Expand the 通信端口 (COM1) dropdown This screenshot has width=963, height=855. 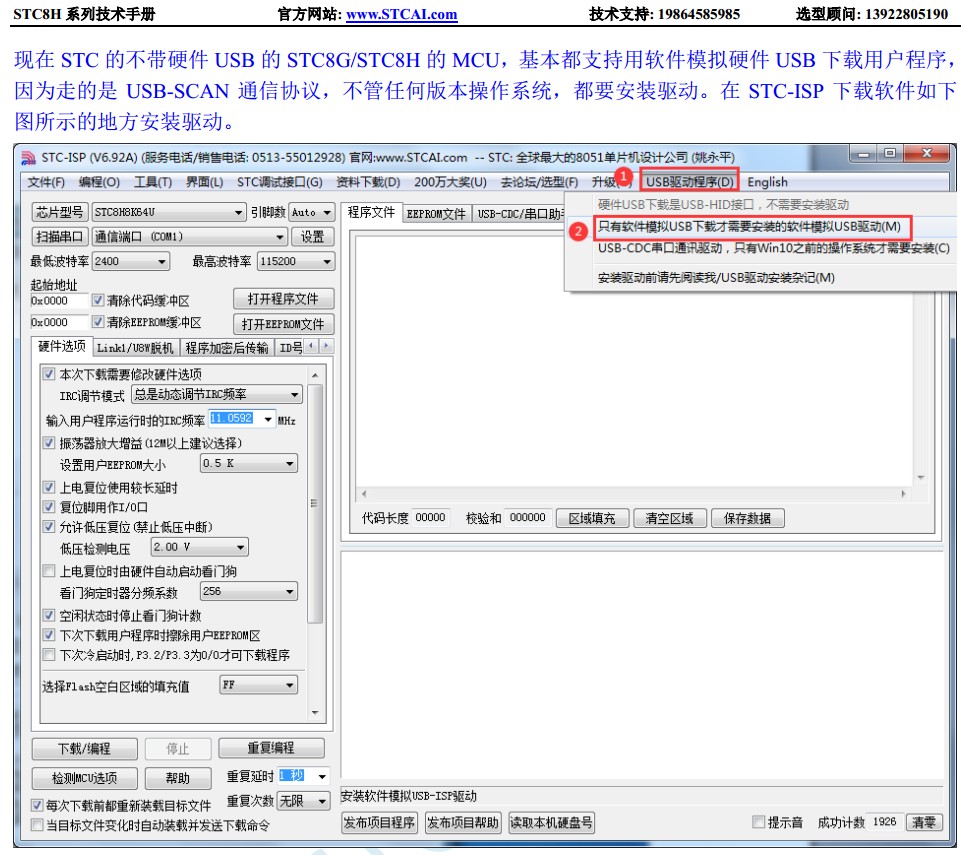[x=280, y=237]
